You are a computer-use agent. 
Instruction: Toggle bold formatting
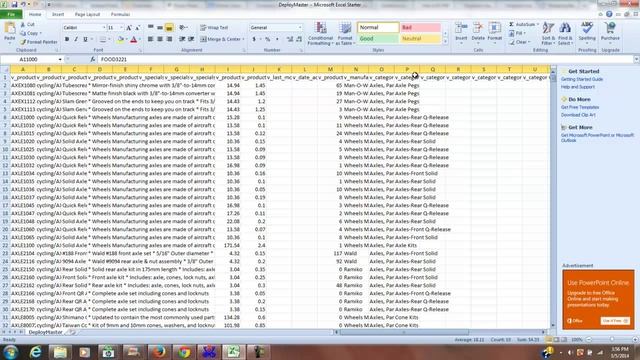[67, 39]
